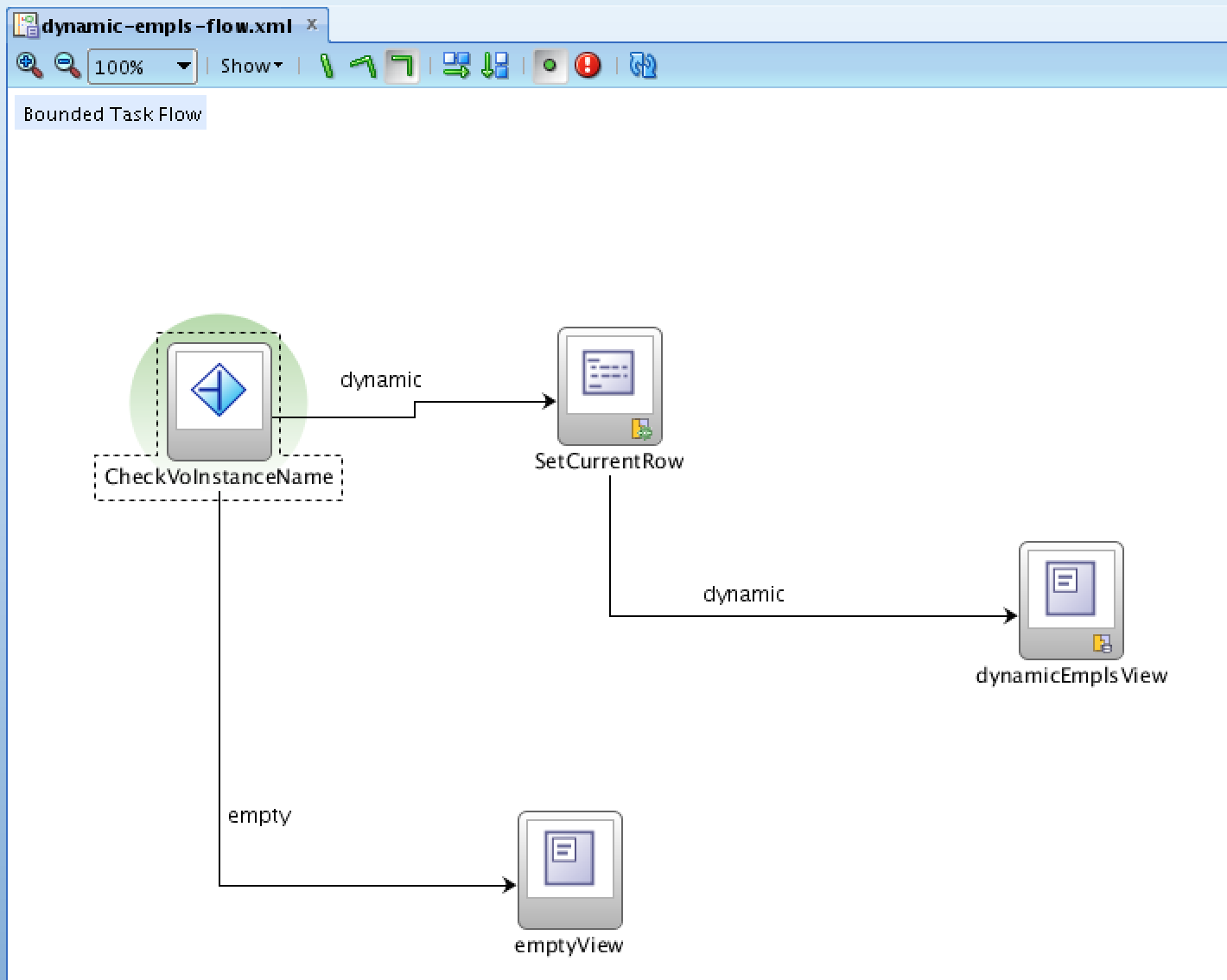The width and height of the screenshot is (1227, 980).
Task: Click the zoom out magnifier icon
Action: coord(67,65)
